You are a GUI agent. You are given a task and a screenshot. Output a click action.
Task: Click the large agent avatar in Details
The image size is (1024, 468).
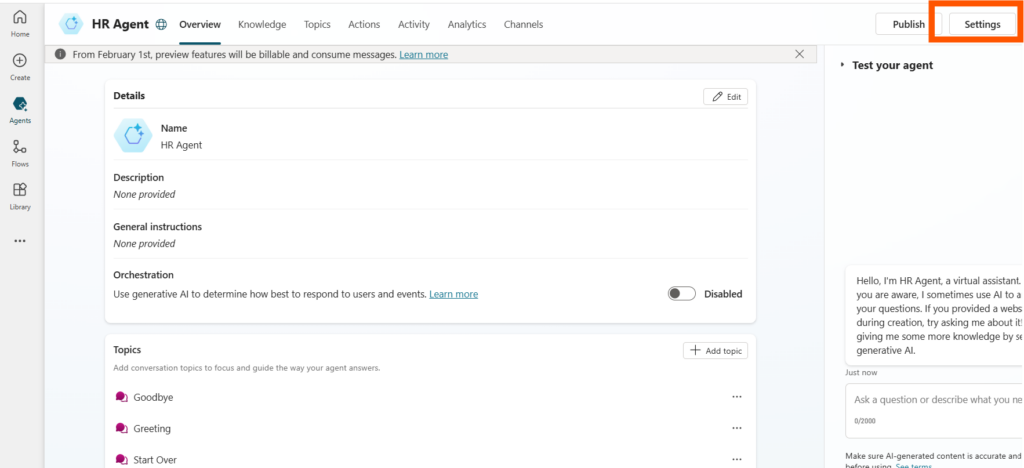pos(133,136)
